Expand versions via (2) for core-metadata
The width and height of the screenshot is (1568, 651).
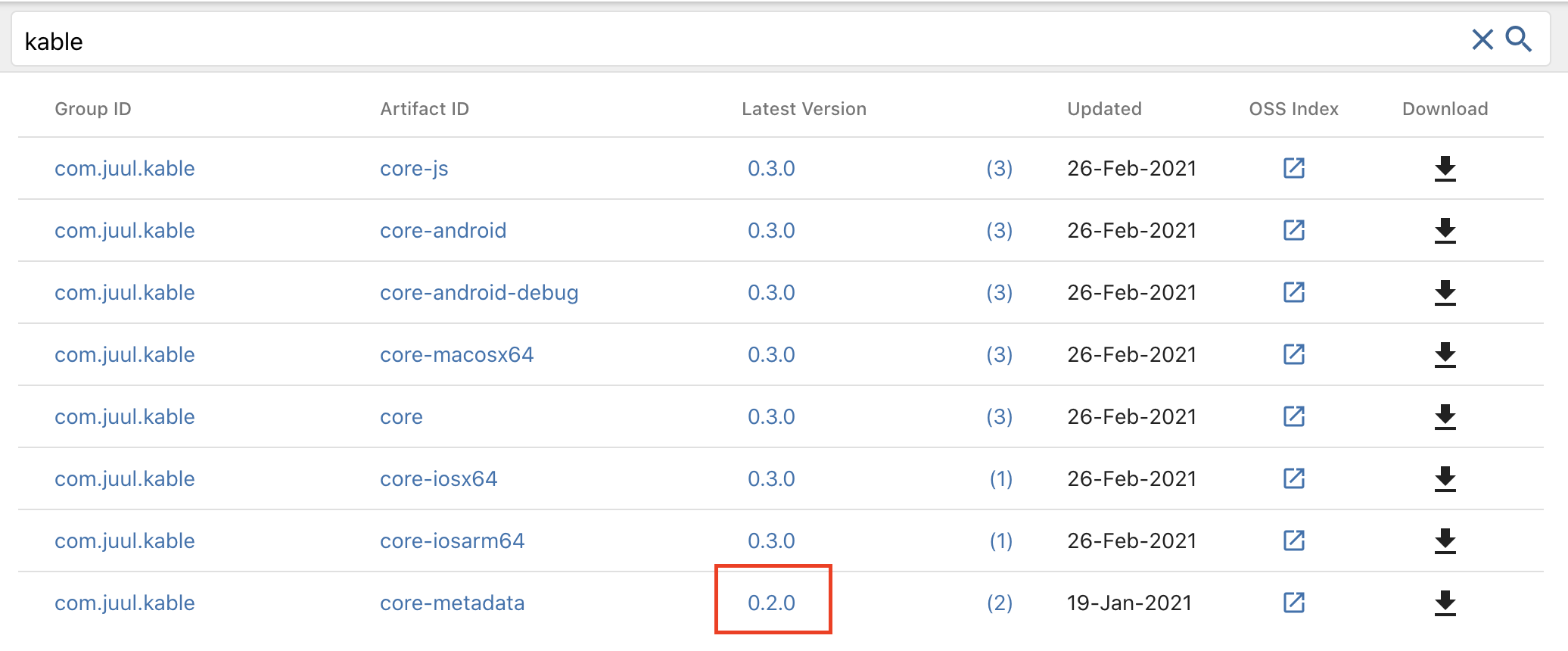click(x=1000, y=603)
